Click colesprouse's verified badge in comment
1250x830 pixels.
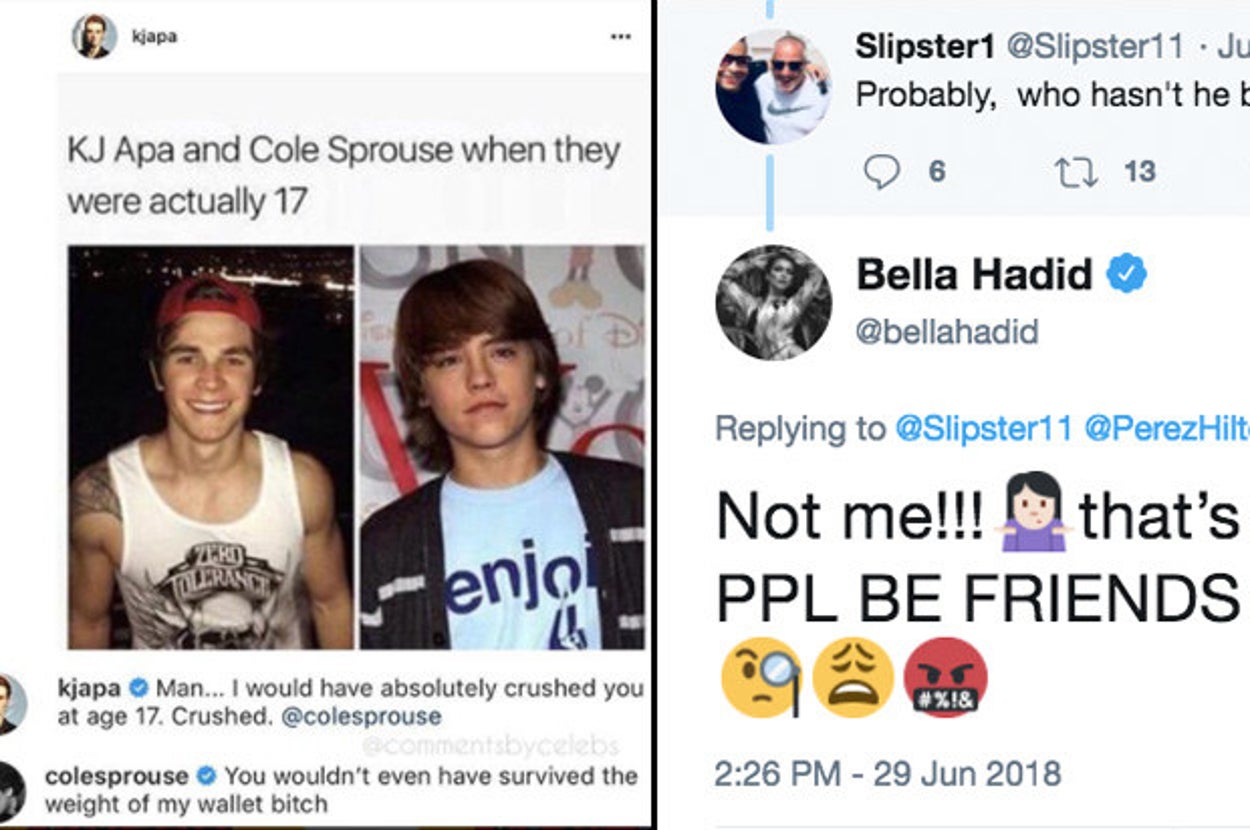[x=208, y=775]
